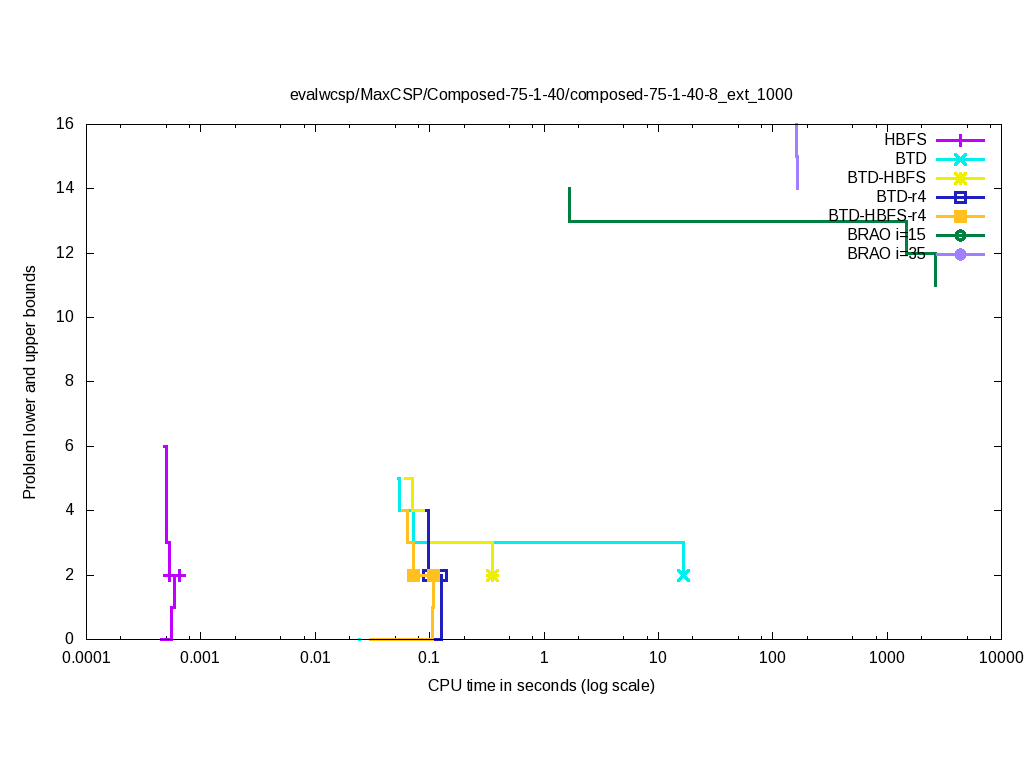
Task: Click the 16 tick label on the y-axis
Action: 65,125
